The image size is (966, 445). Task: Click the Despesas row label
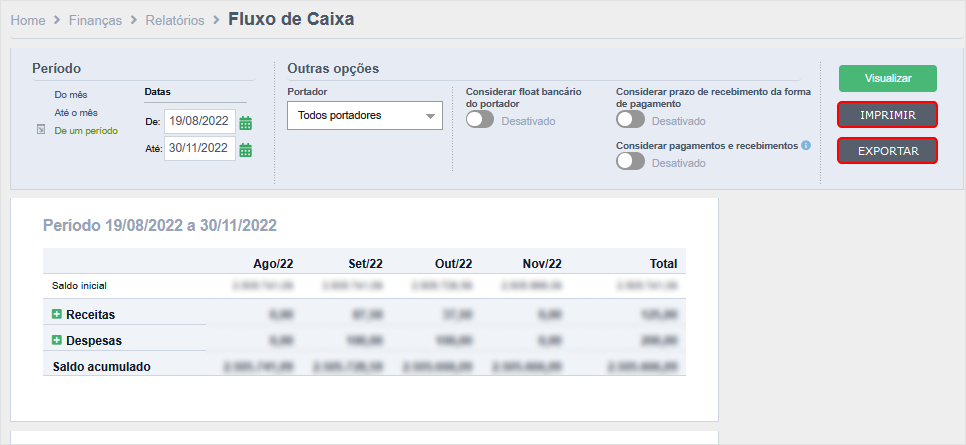(x=94, y=340)
